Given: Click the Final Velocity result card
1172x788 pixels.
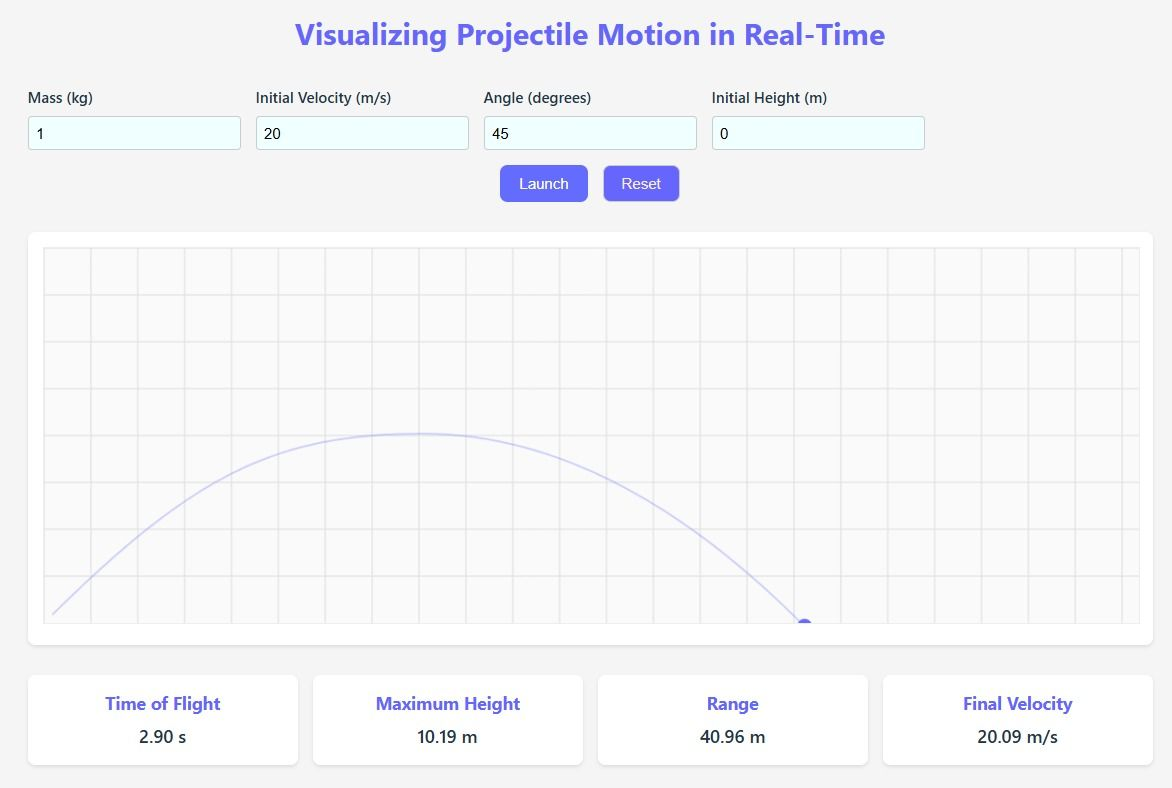Looking at the screenshot, I should coord(1017,719).
